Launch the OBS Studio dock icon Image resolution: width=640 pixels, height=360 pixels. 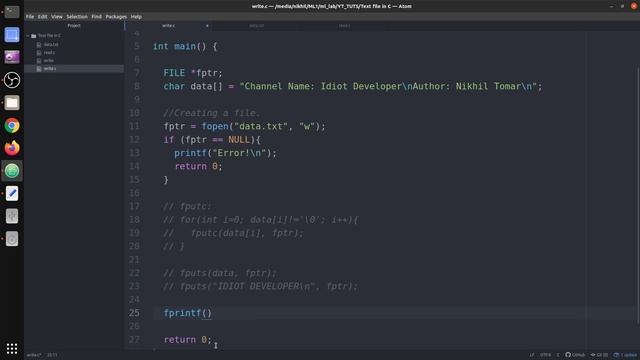click(x=12, y=80)
